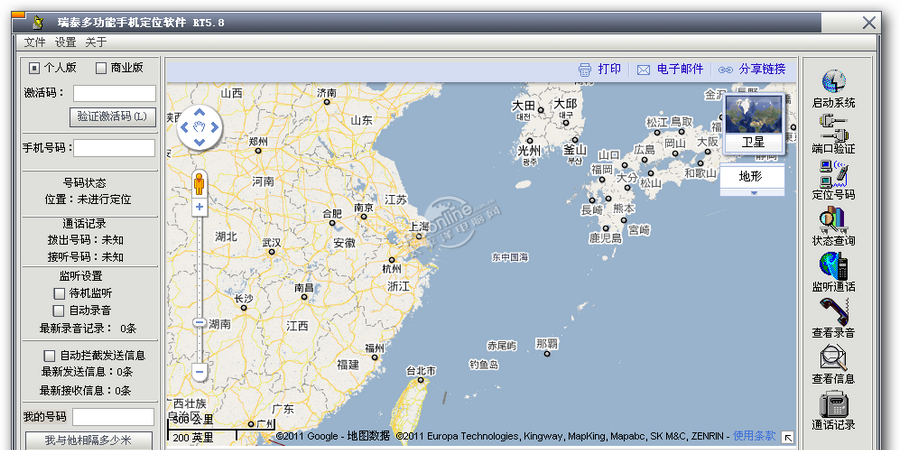Viewport: 900px width, 450px height.
Task: Enable the 自动录音 auto recording checkbox
Action: [59, 311]
